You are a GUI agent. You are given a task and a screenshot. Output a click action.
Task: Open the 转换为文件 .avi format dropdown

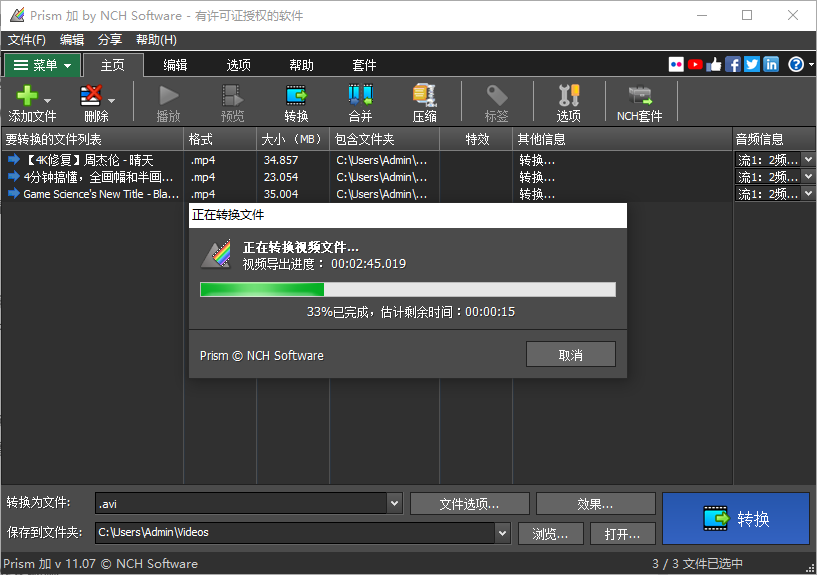coord(393,503)
